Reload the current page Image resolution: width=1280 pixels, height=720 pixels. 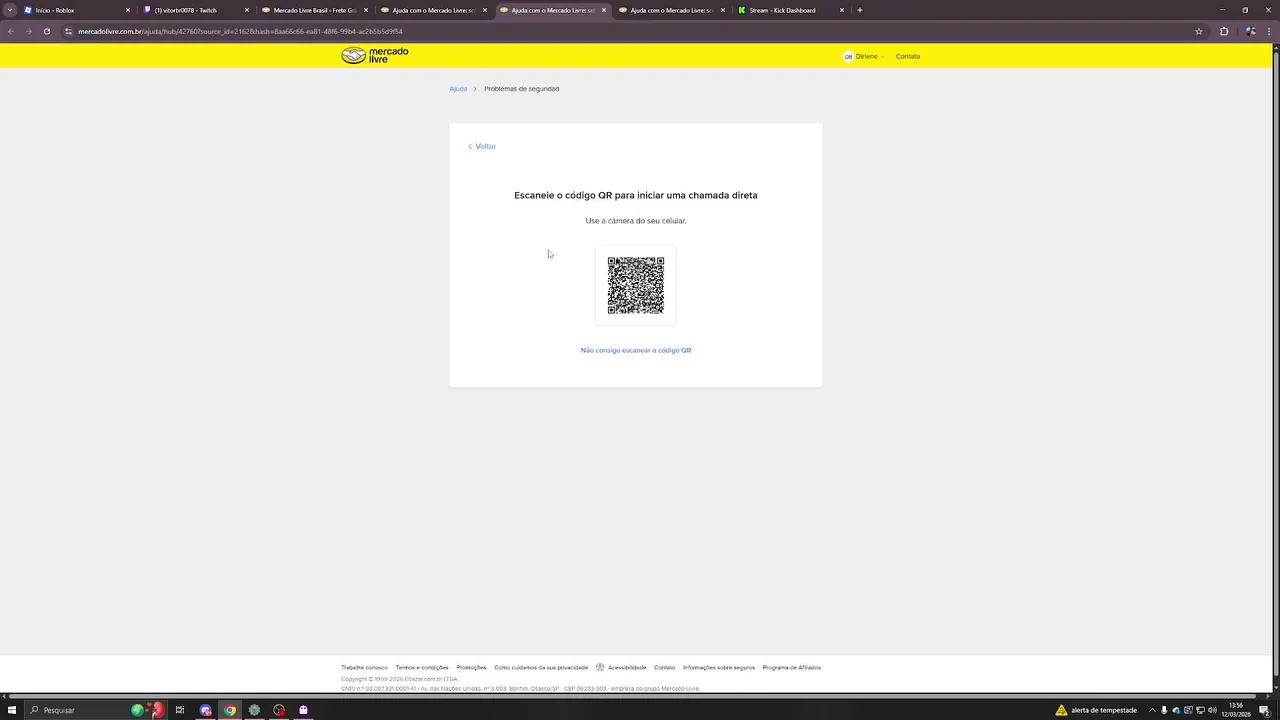47,31
